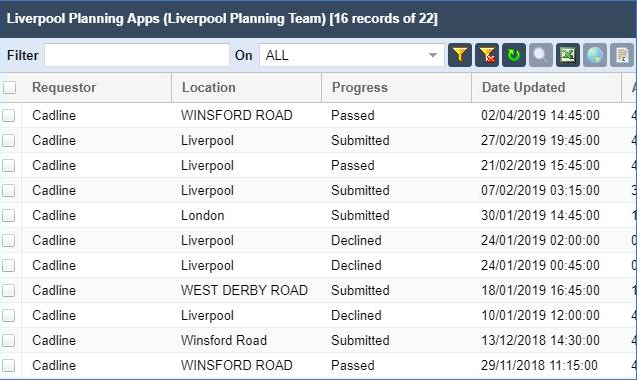Click date cell 30/01/2019 14:45:00

click(540, 216)
